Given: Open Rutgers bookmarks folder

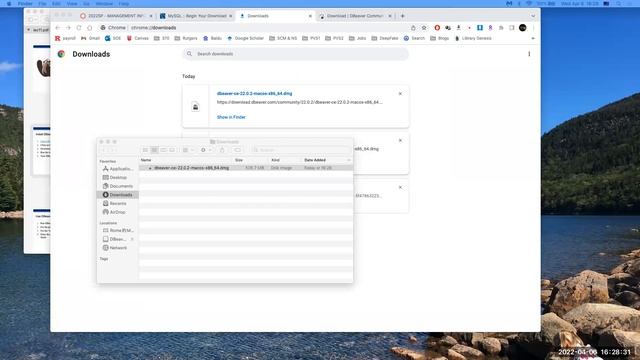Looking at the screenshot, I should pos(186,38).
